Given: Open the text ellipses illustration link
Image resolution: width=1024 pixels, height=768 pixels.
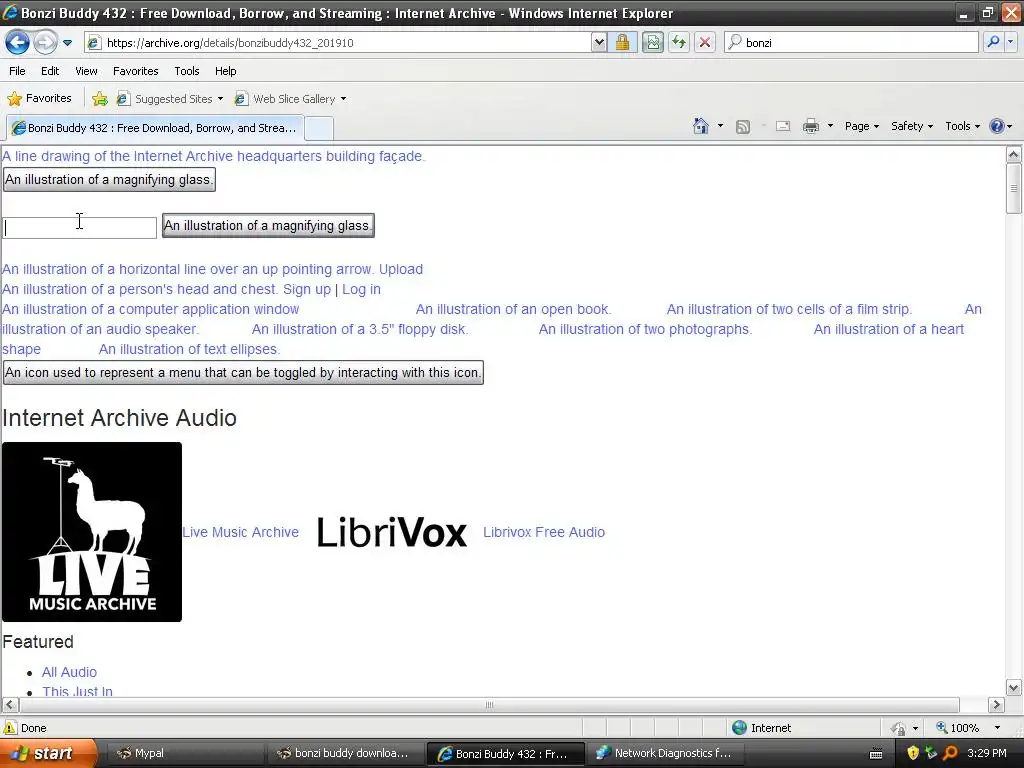Looking at the screenshot, I should [189, 349].
